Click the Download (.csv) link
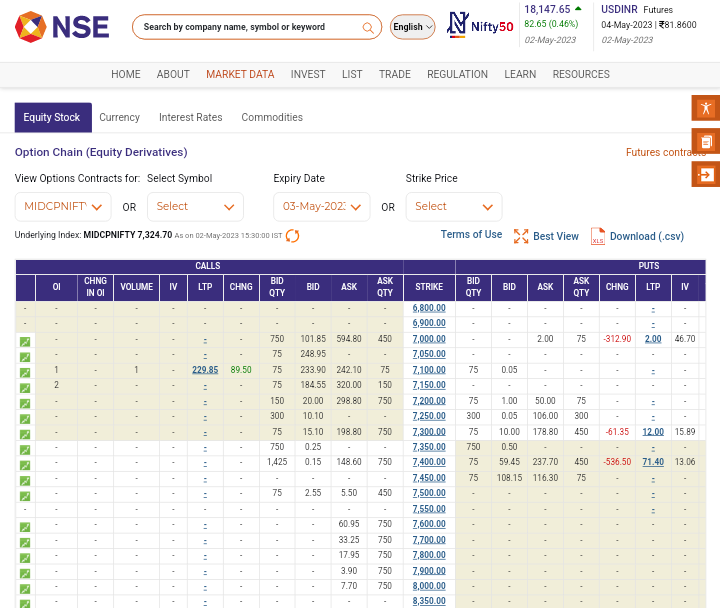 tap(647, 236)
